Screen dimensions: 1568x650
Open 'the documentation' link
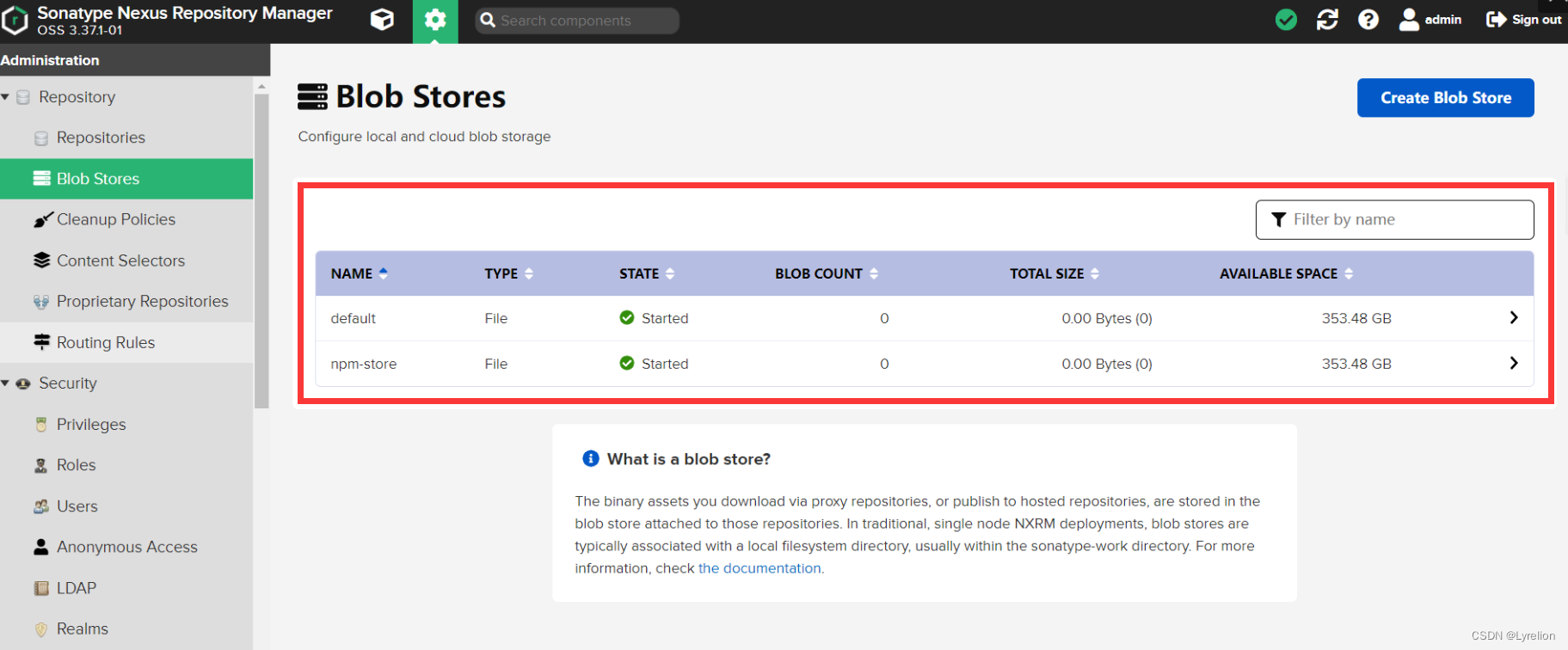click(x=759, y=568)
